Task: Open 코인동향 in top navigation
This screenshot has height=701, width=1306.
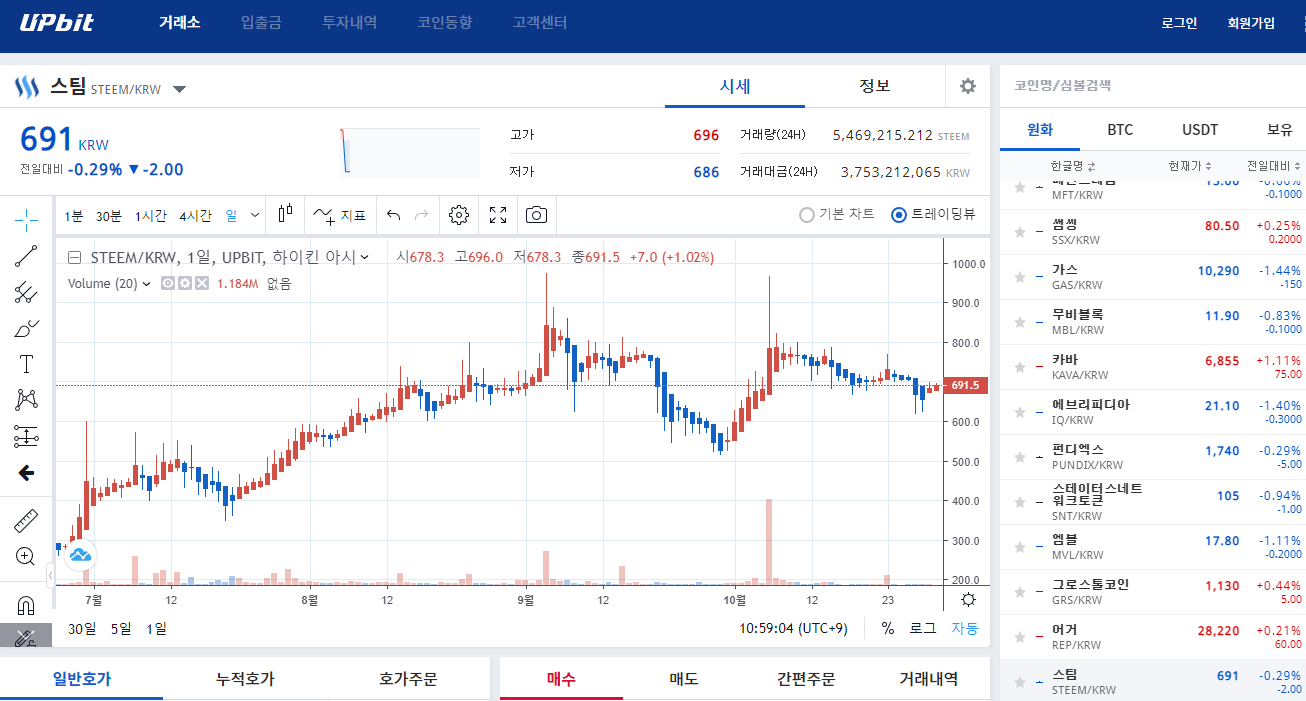Action: (x=444, y=22)
